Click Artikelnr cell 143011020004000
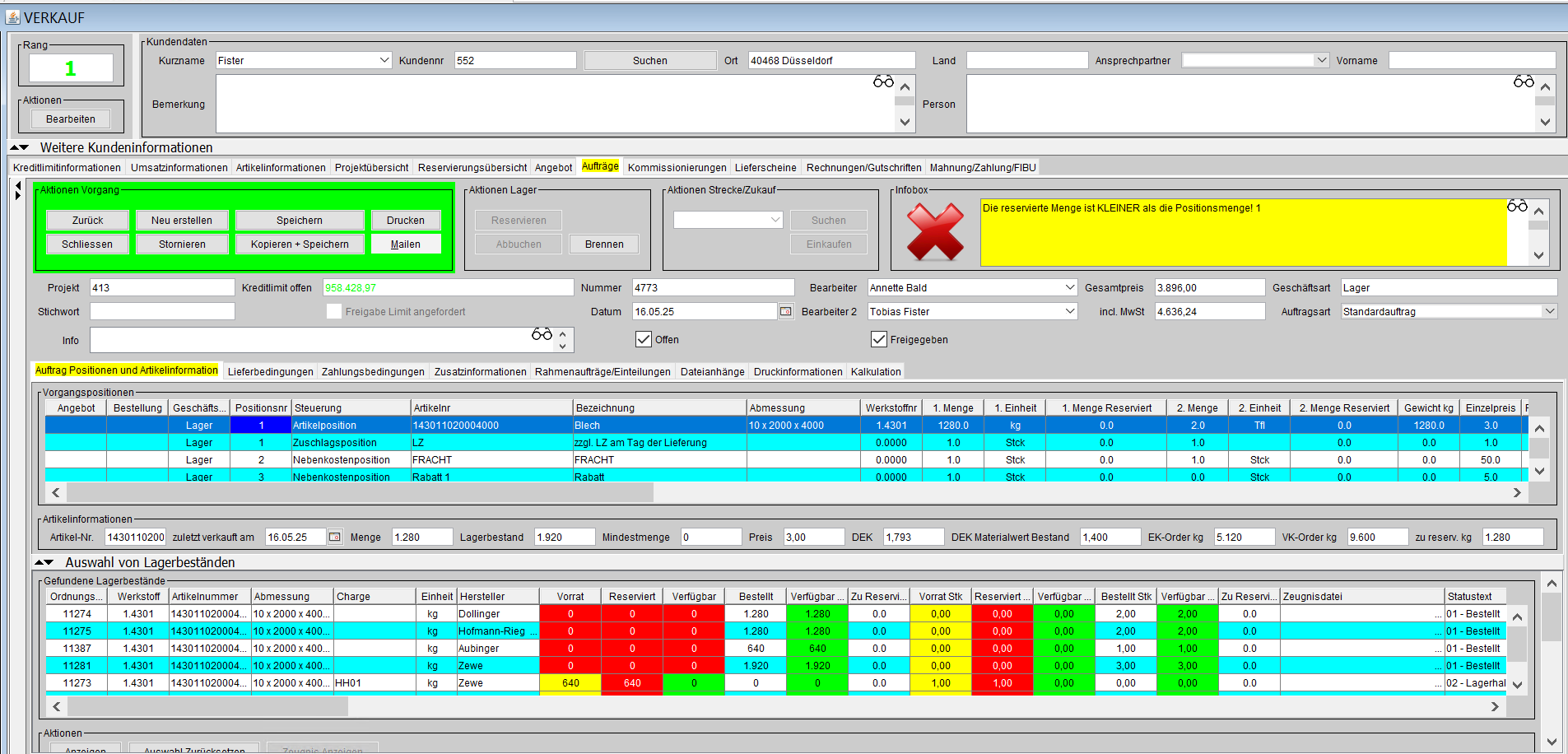This screenshot has width=1568, height=754. click(x=491, y=425)
